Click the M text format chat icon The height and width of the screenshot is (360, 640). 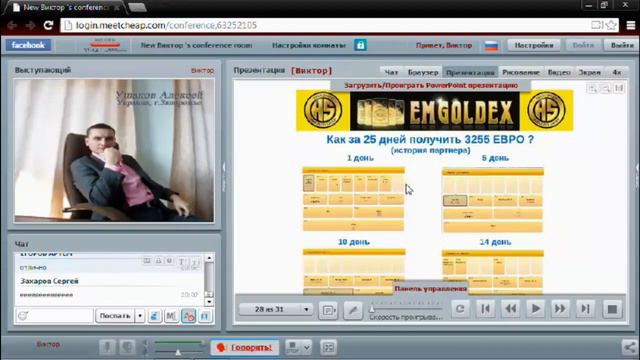(171, 316)
